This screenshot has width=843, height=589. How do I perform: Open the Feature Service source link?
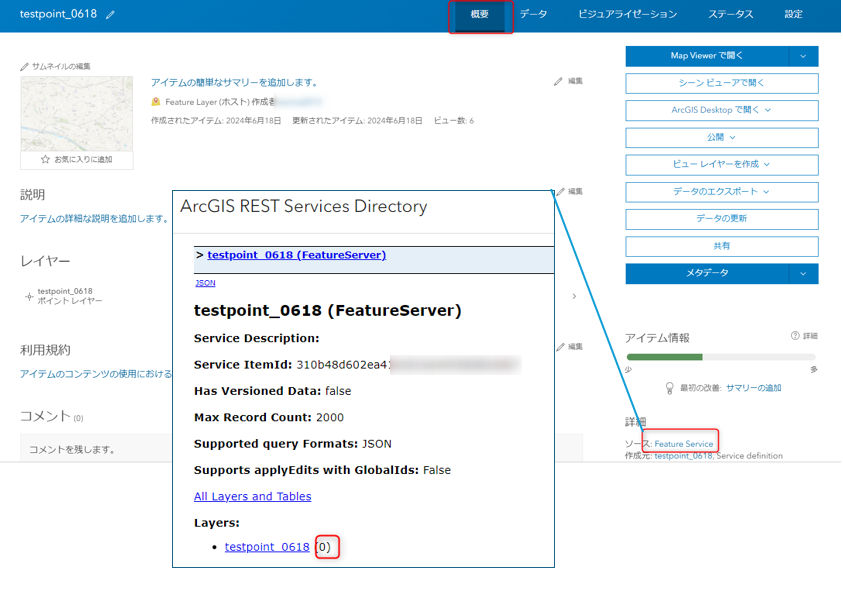click(x=683, y=444)
